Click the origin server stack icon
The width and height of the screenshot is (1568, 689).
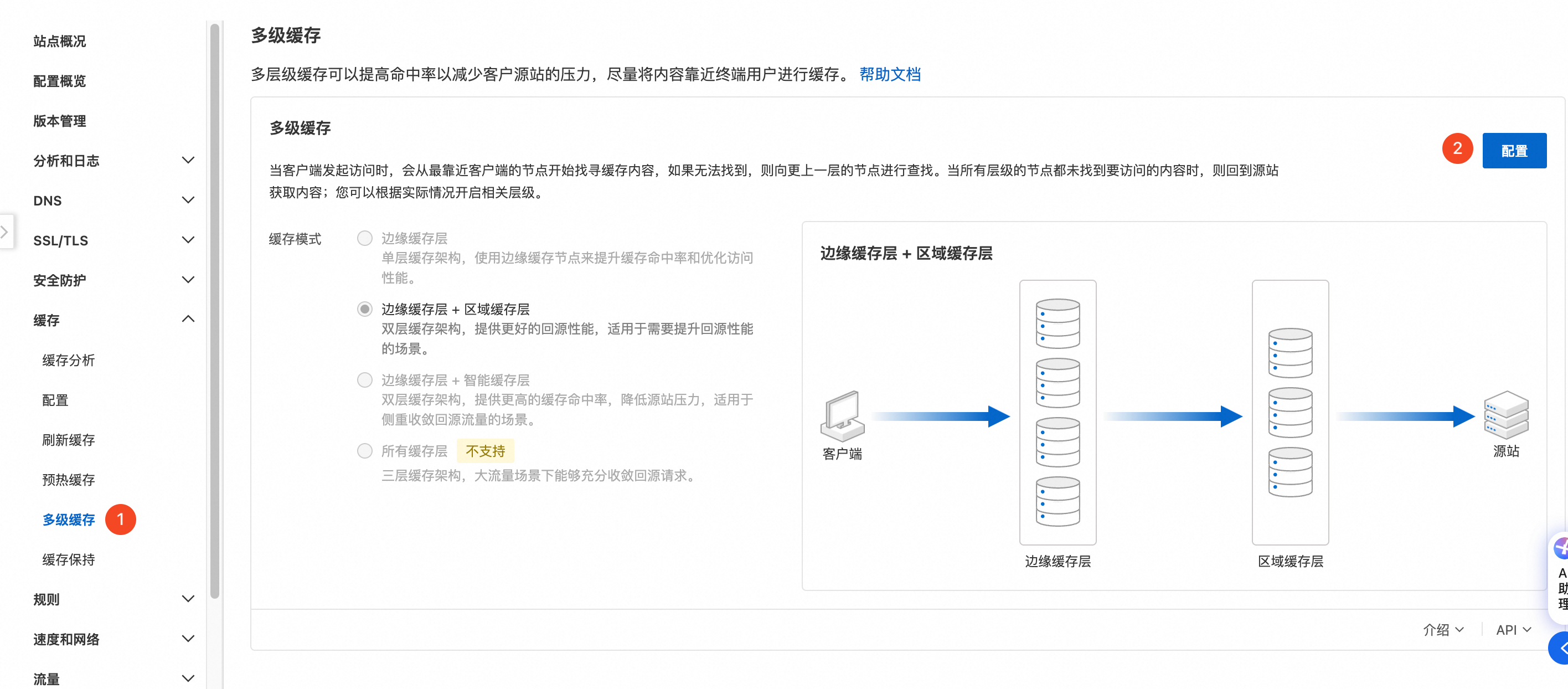tap(1505, 415)
